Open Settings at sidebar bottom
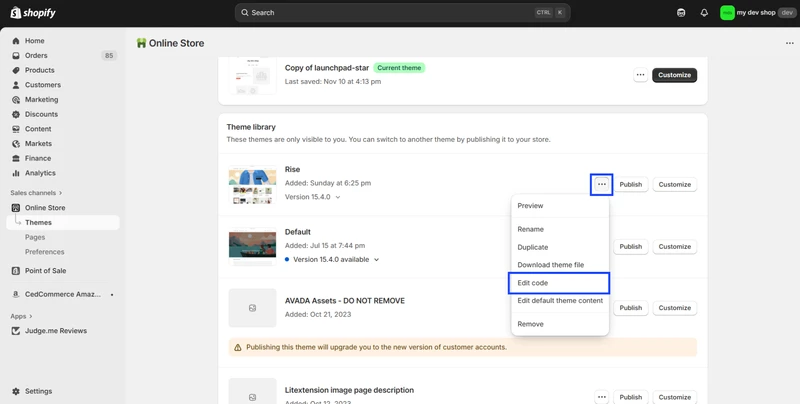 coord(38,391)
